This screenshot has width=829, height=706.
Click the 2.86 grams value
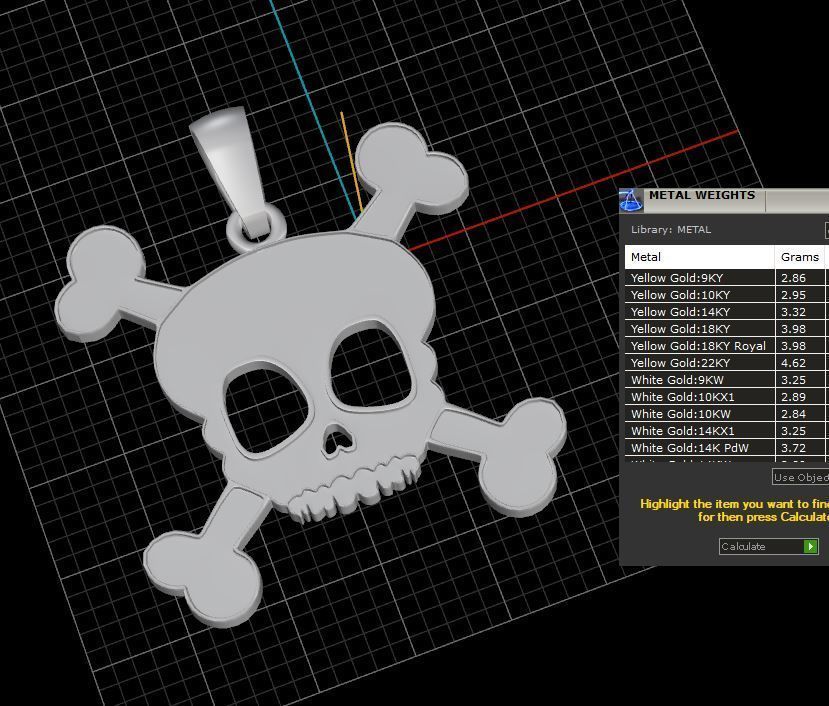(794, 278)
